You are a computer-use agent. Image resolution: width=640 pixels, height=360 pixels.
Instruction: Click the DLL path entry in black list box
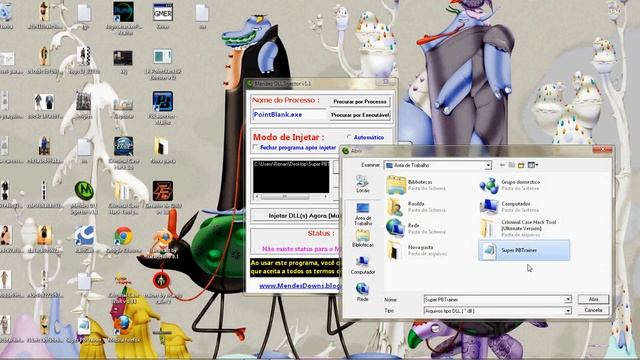tap(291, 164)
